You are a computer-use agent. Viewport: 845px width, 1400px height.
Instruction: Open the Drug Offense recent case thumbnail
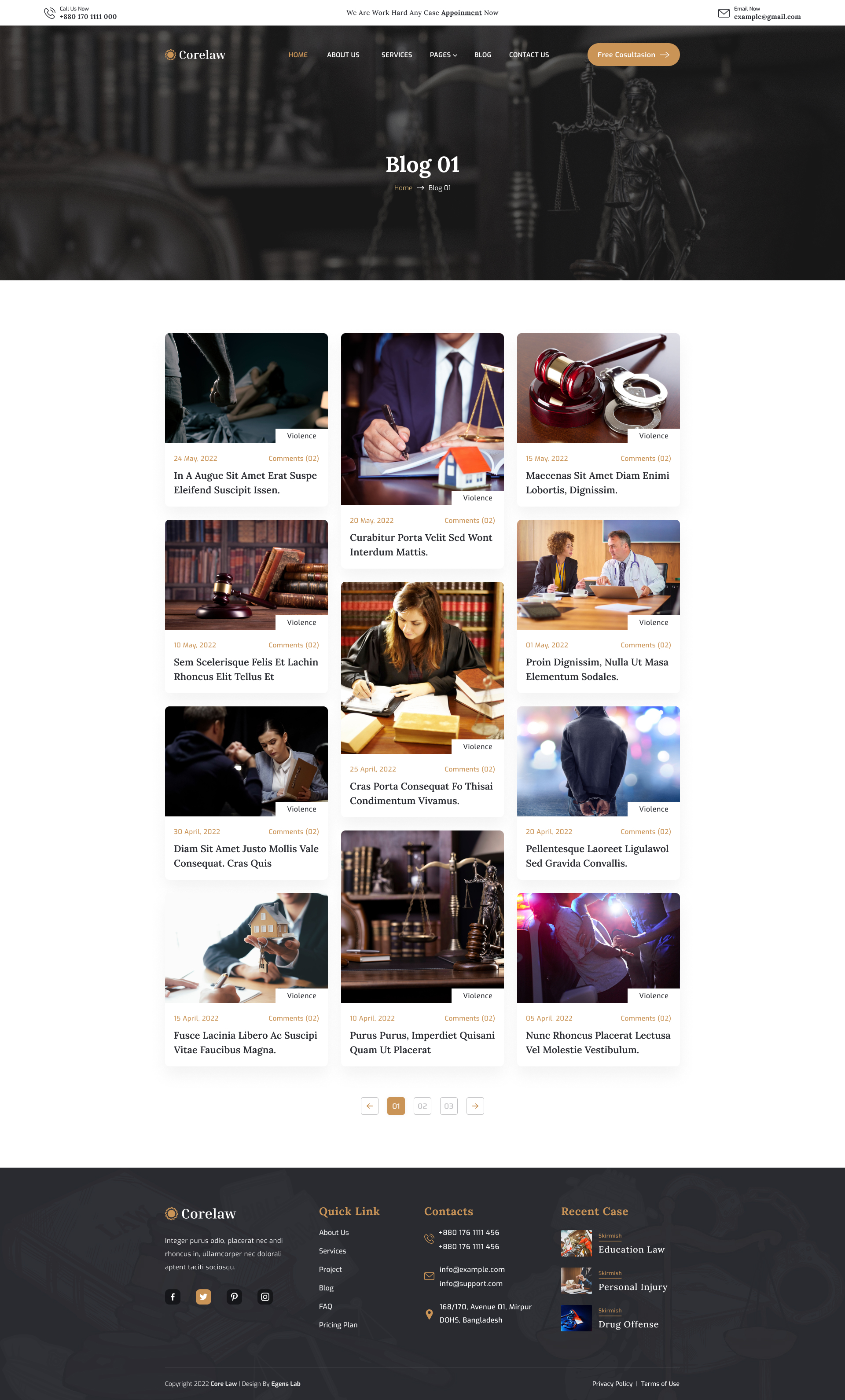[x=576, y=1318]
